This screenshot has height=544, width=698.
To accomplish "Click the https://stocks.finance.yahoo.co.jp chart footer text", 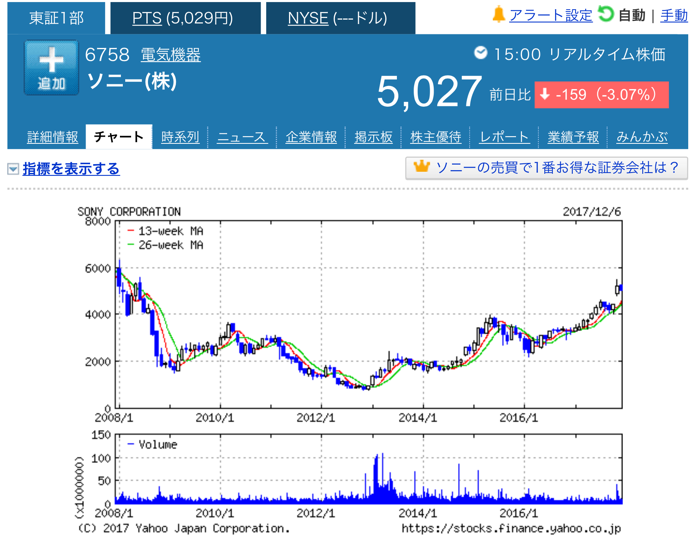I will pyautogui.click(x=511, y=528).
